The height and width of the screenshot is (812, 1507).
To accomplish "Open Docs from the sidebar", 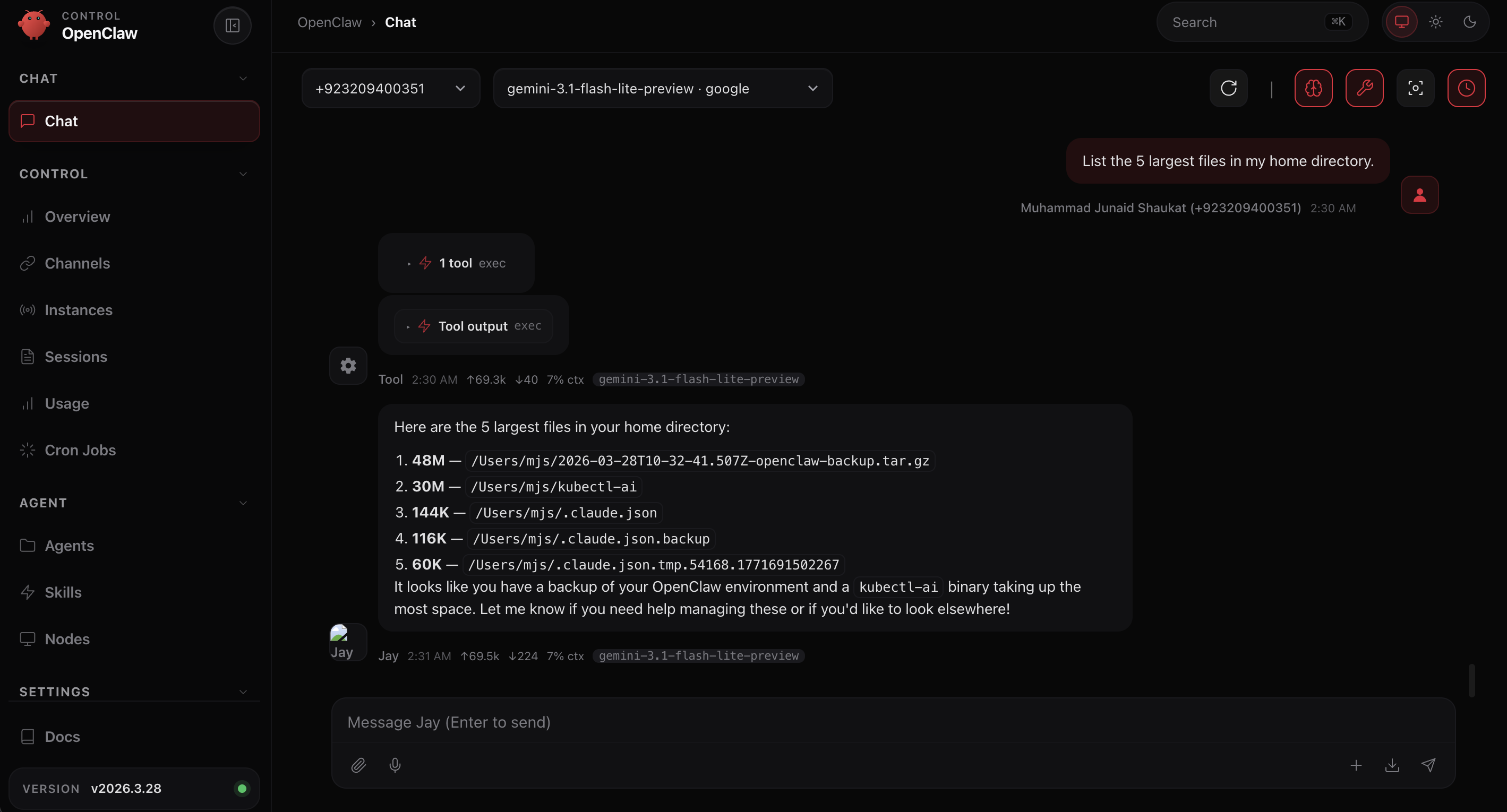I will coord(62,737).
